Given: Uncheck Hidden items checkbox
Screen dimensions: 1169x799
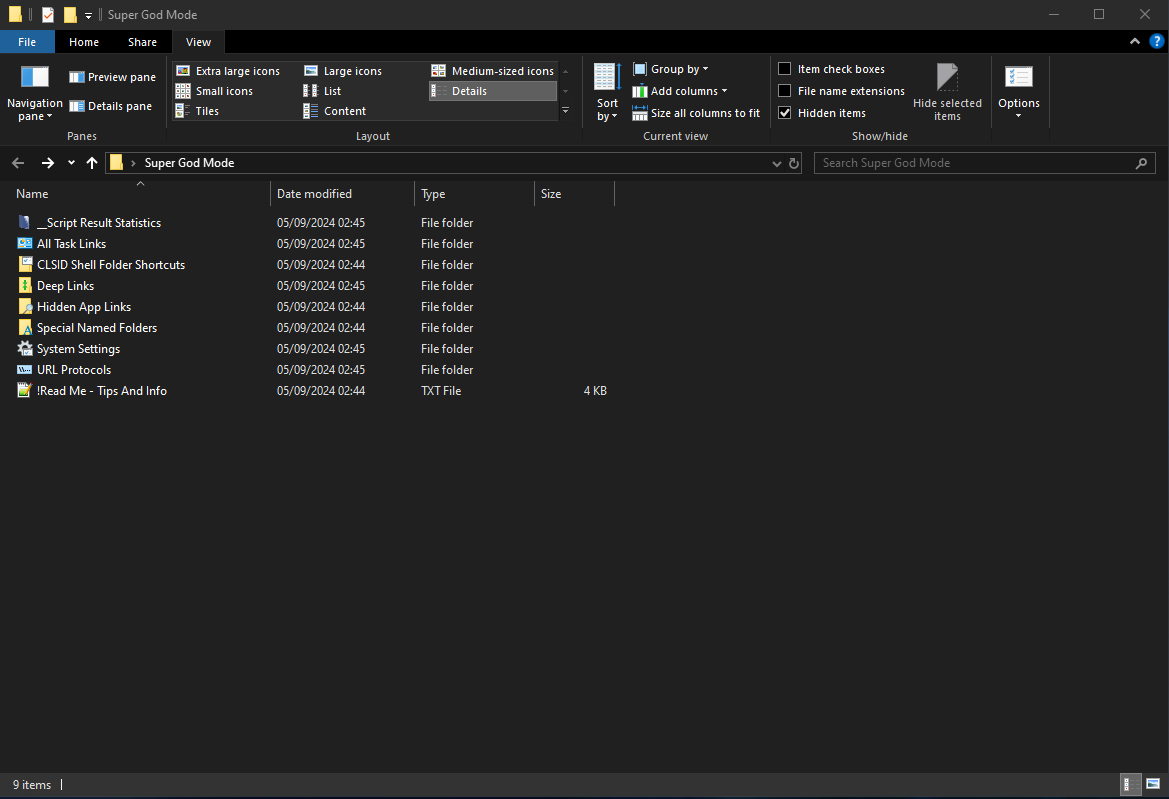Looking at the screenshot, I should tap(784, 113).
